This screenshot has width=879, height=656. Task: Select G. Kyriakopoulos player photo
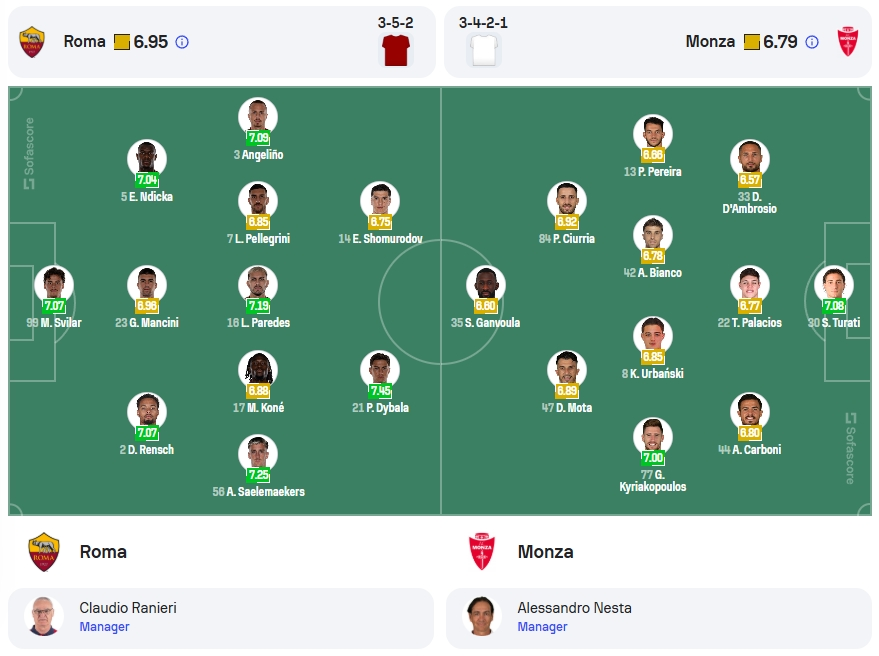tap(653, 437)
